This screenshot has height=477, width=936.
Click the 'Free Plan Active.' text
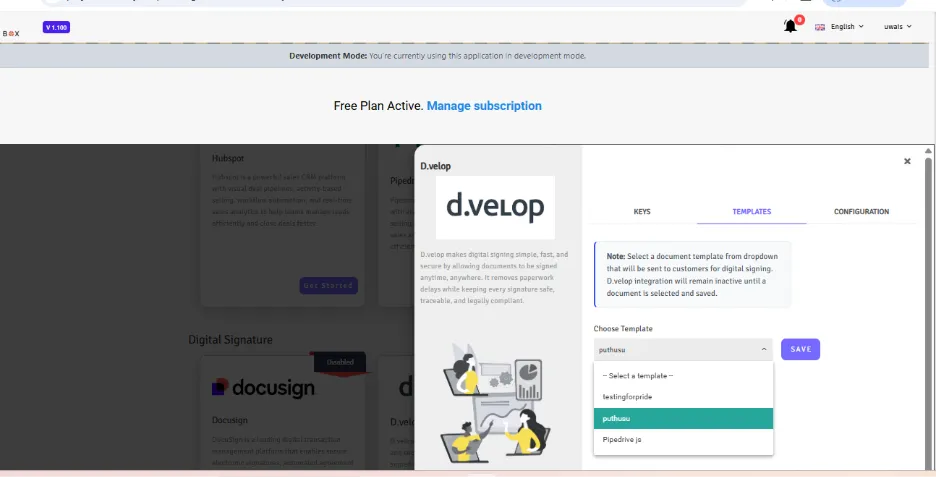tap(378, 106)
